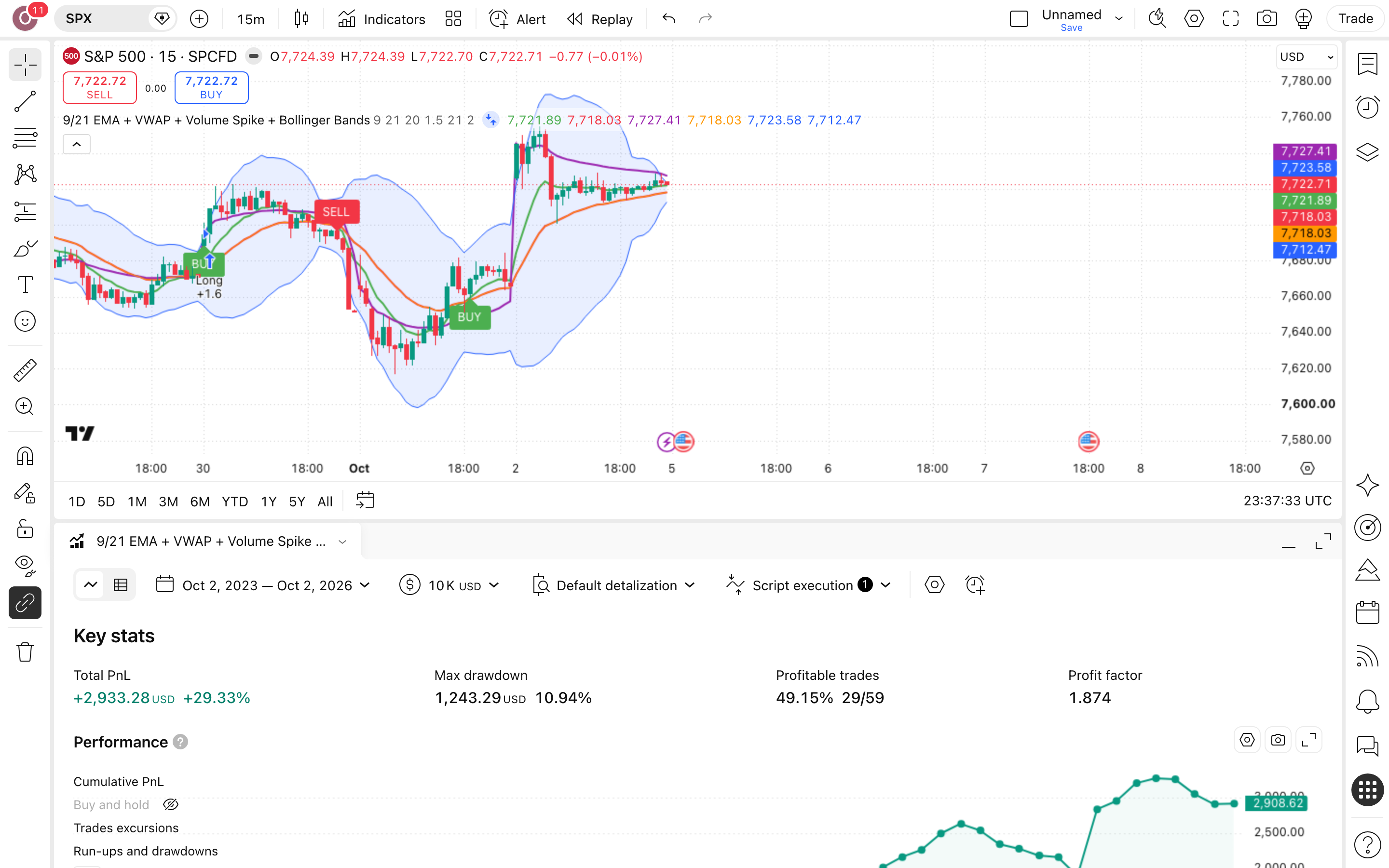The width and height of the screenshot is (1389, 868).
Task: Toggle the drawings link sync tool
Action: pyautogui.click(x=25, y=603)
